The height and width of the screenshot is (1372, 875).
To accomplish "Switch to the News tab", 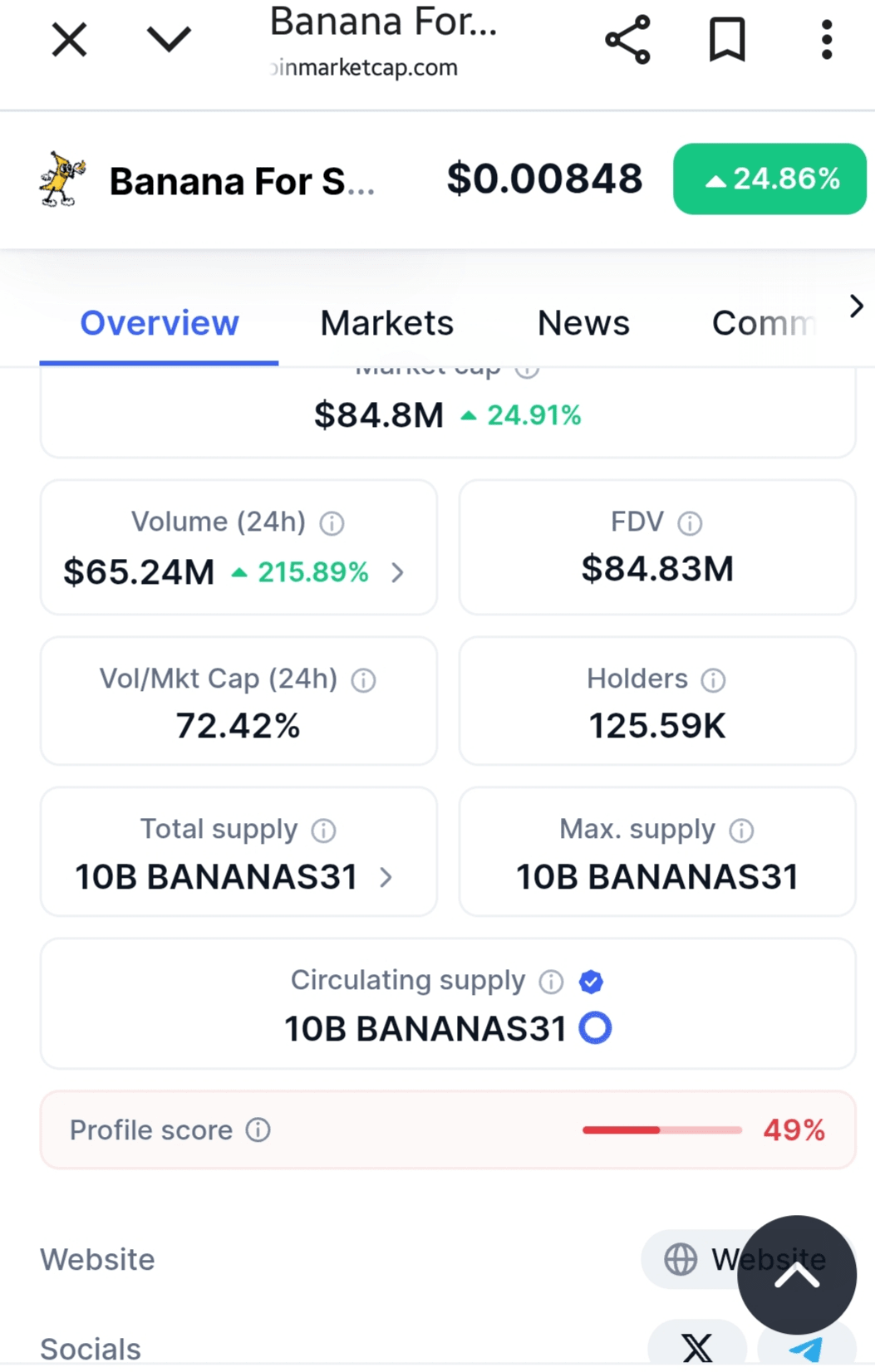I will [583, 323].
